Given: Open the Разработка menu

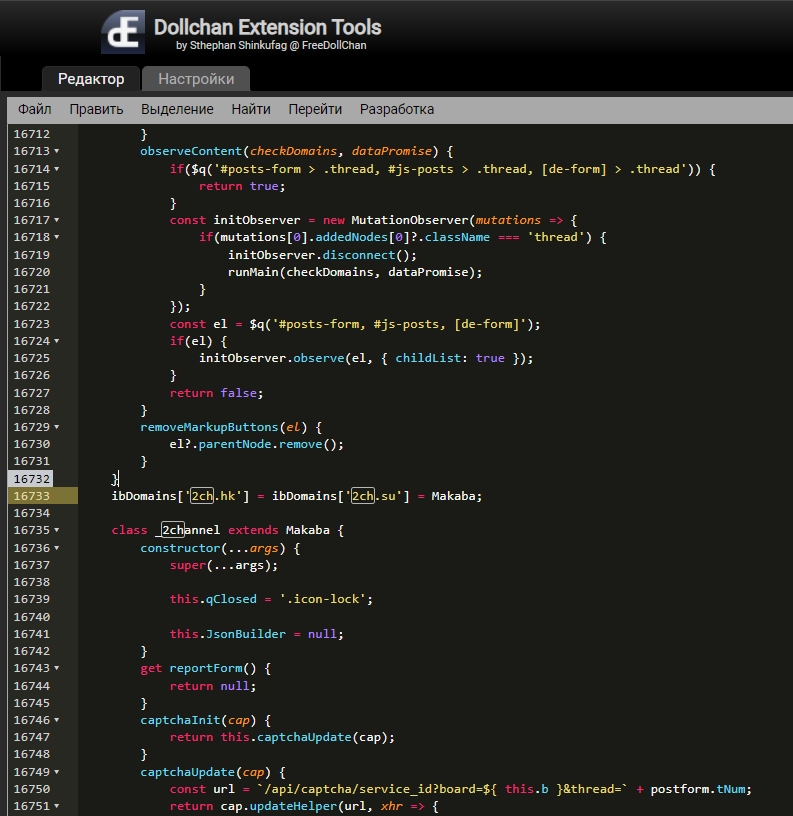Looking at the screenshot, I should point(396,109).
